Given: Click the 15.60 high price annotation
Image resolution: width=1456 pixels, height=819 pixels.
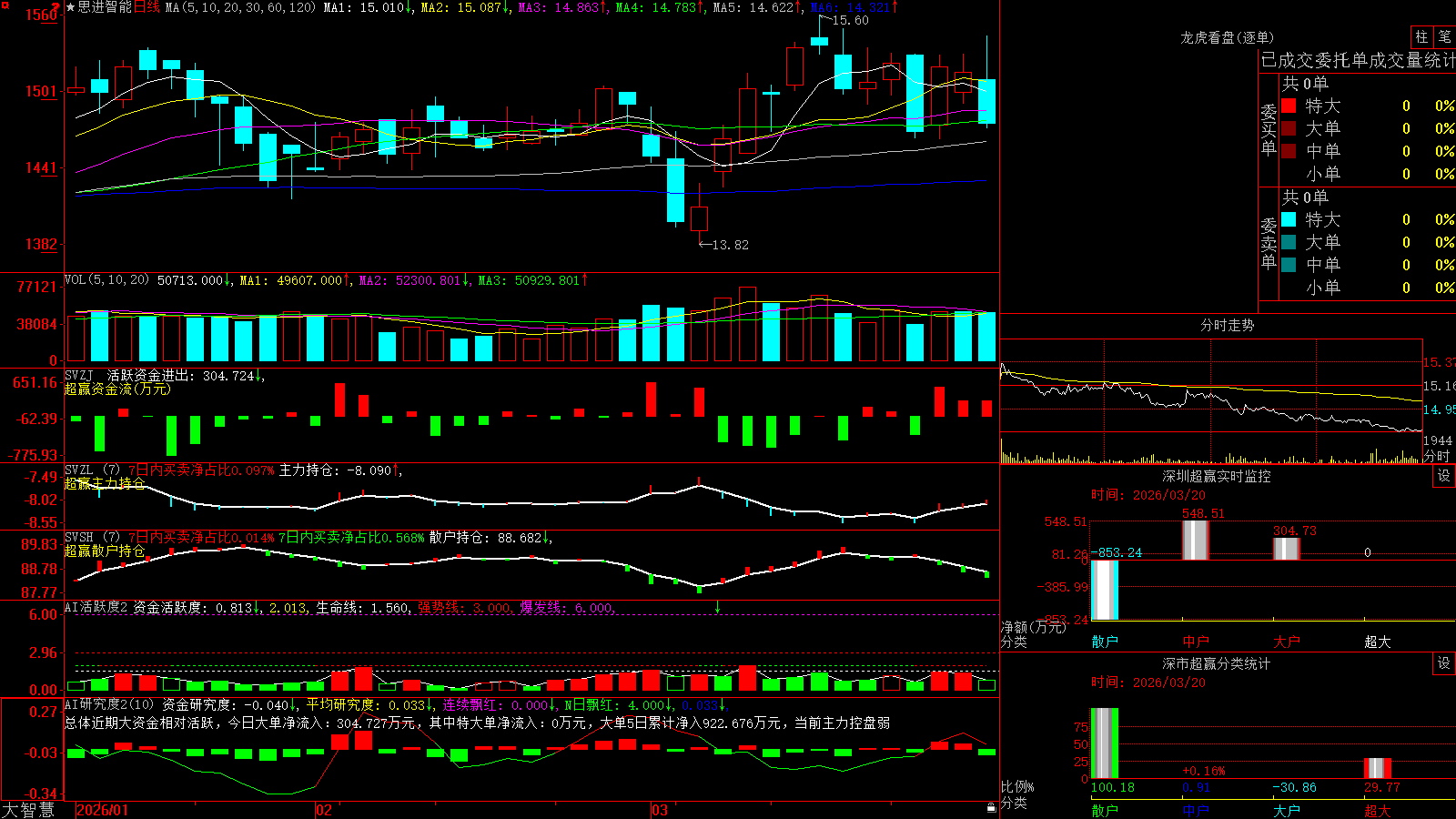Looking at the screenshot, I should pyautogui.click(x=850, y=20).
